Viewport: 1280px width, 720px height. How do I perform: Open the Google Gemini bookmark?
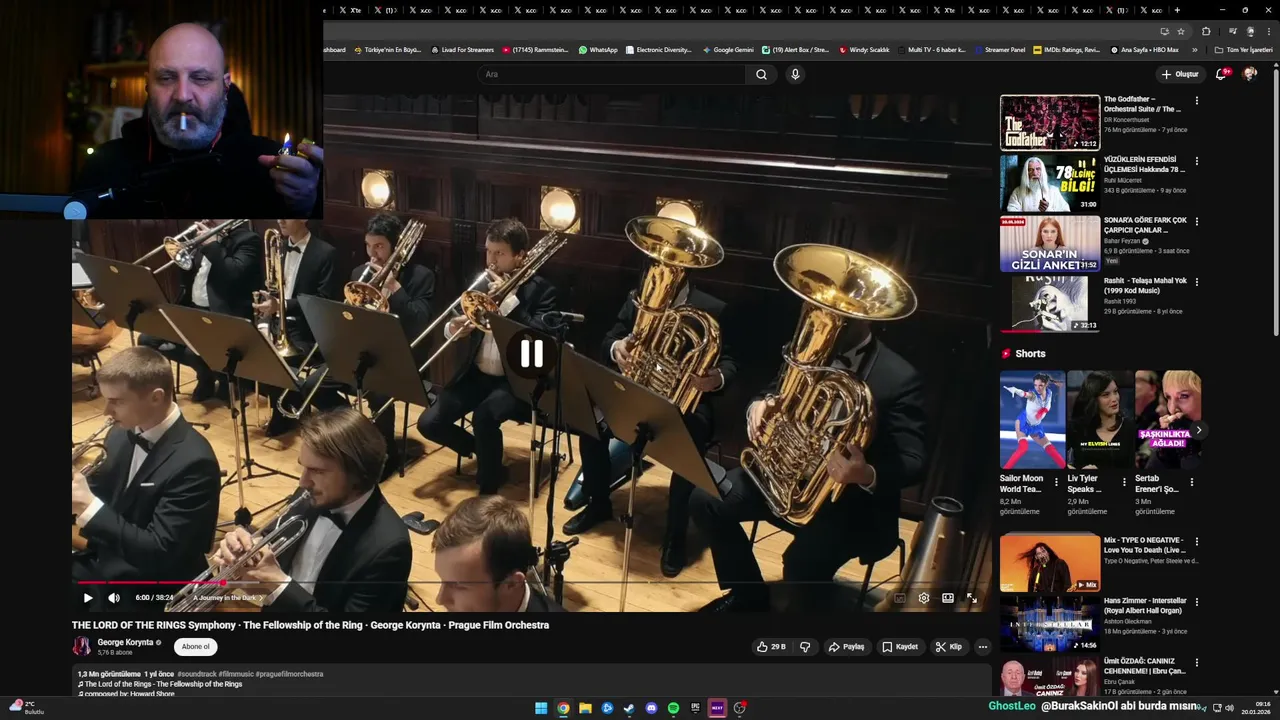[x=728, y=49]
